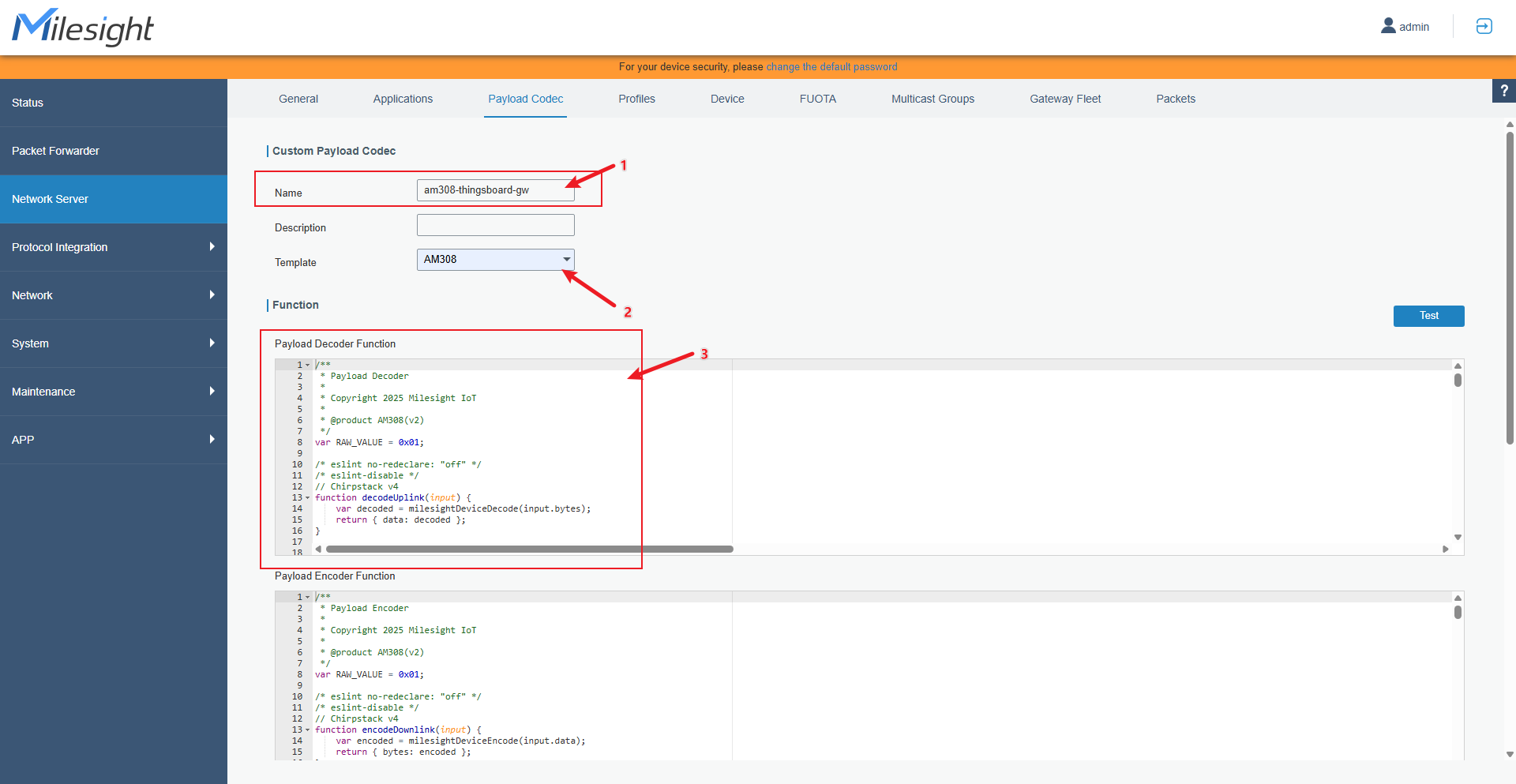Image resolution: width=1516 pixels, height=784 pixels.
Task: Click 'return { data: decoded };' line
Action: coord(400,520)
